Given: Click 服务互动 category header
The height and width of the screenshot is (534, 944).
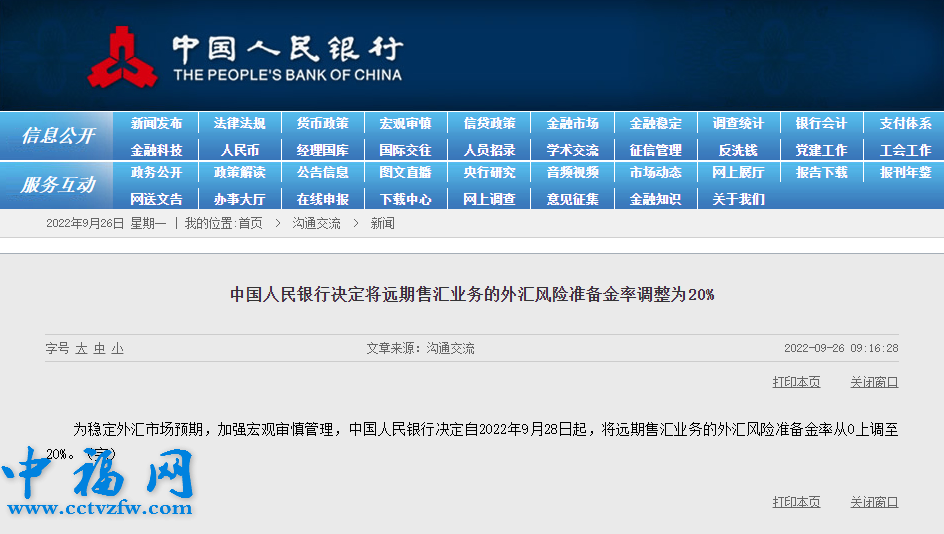Looking at the screenshot, I should pos(58,184).
